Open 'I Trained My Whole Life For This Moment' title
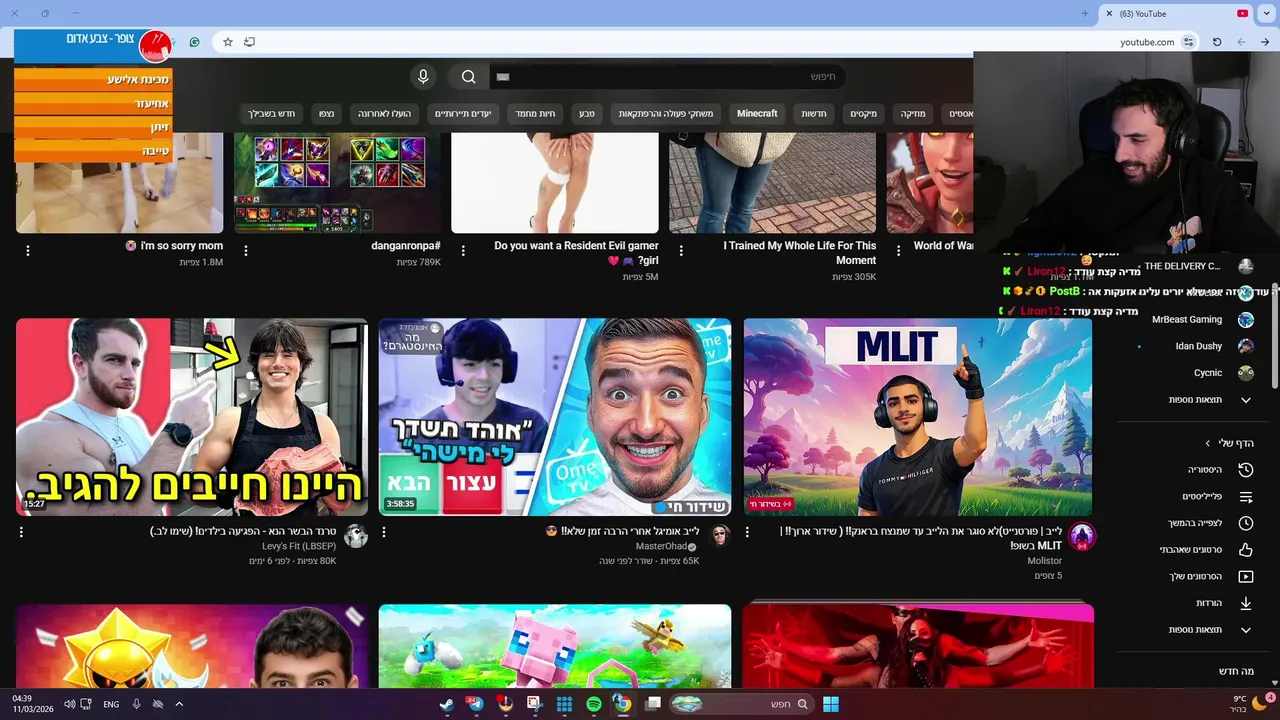The width and height of the screenshot is (1280, 720). (x=800, y=253)
